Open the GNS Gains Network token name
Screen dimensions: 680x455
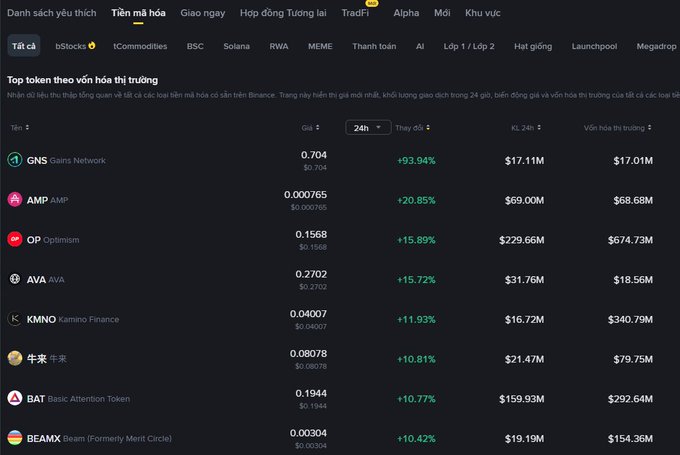[x=66, y=160]
